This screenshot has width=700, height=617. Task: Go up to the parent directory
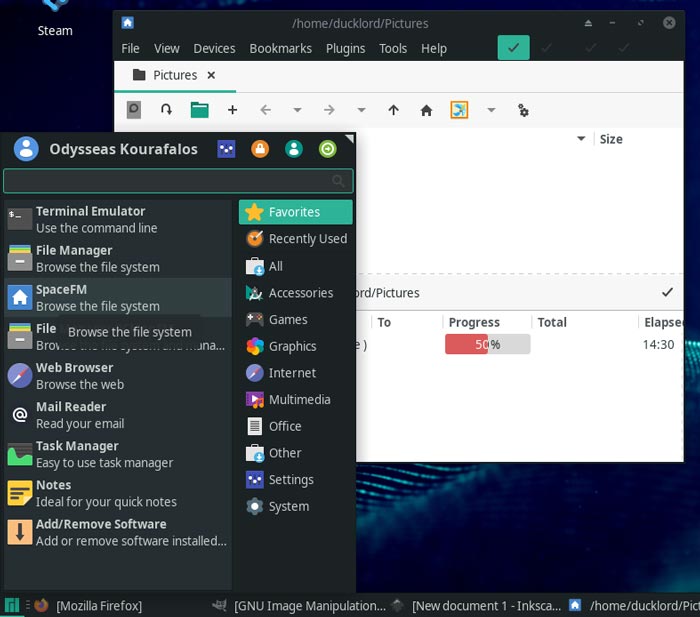[393, 110]
